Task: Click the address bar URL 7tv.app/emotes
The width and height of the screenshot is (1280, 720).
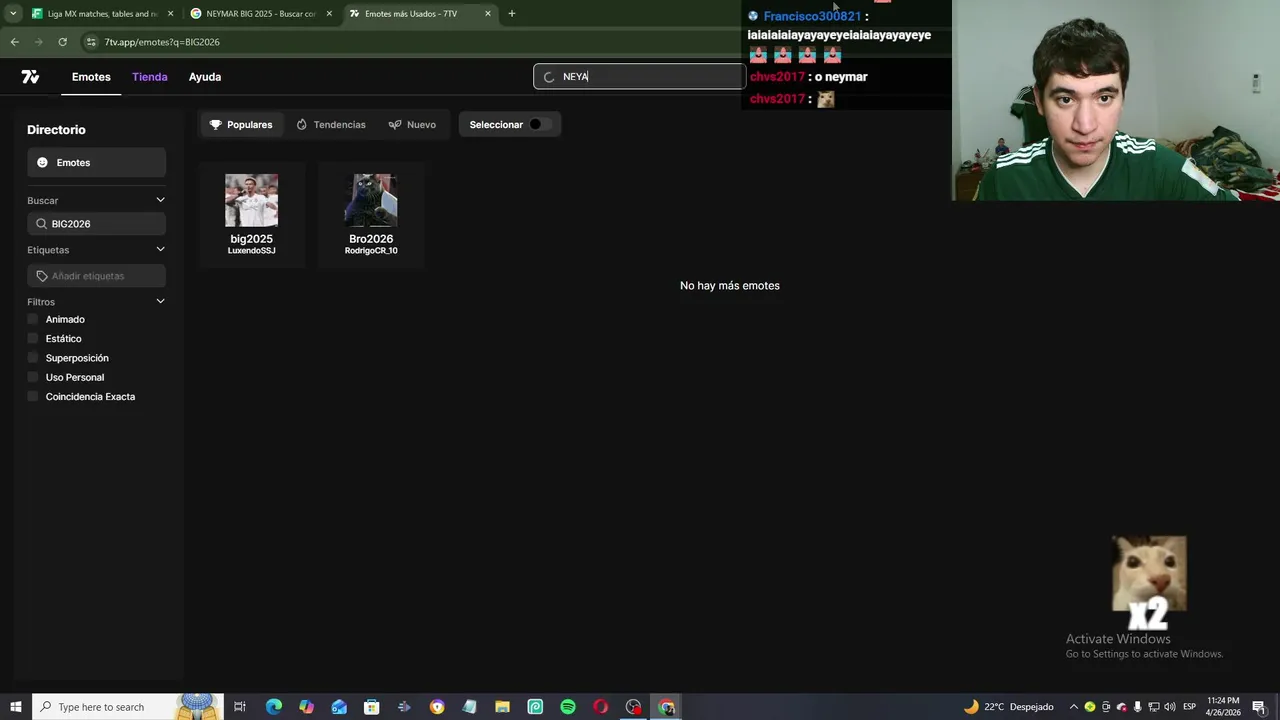Action: pos(162,42)
